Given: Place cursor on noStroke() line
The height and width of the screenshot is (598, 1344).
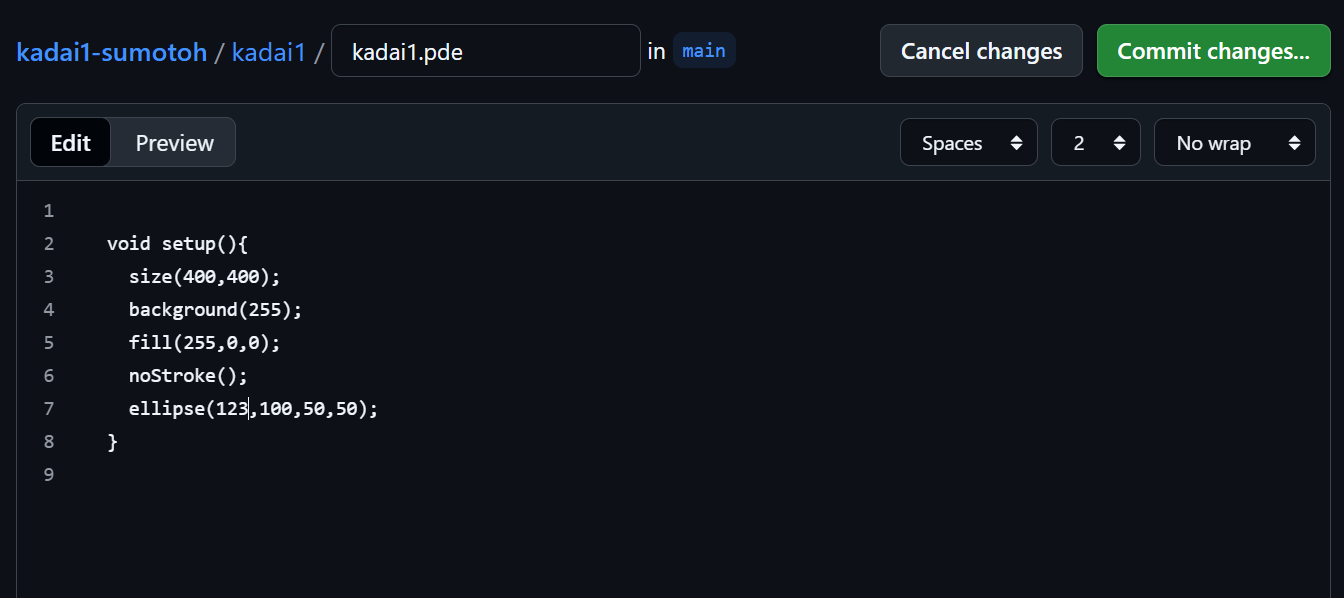Looking at the screenshot, I should pos(188,375).
